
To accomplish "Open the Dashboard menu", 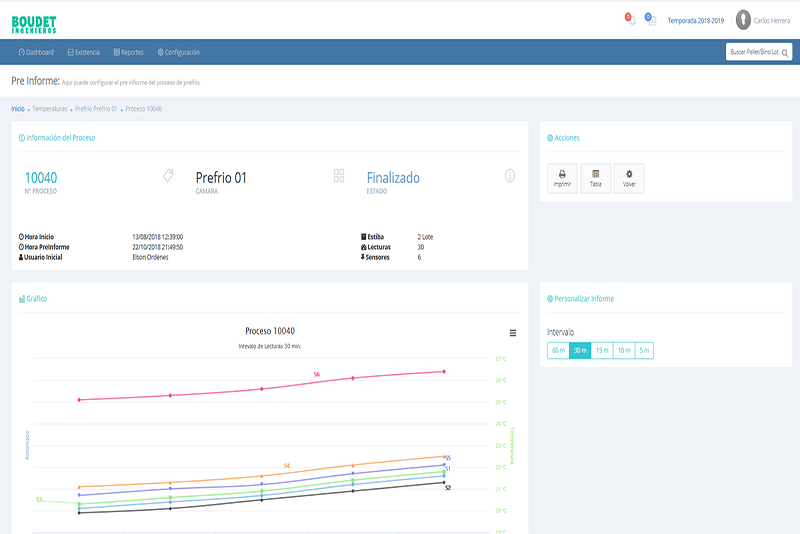I will click(x=36, y=52).
